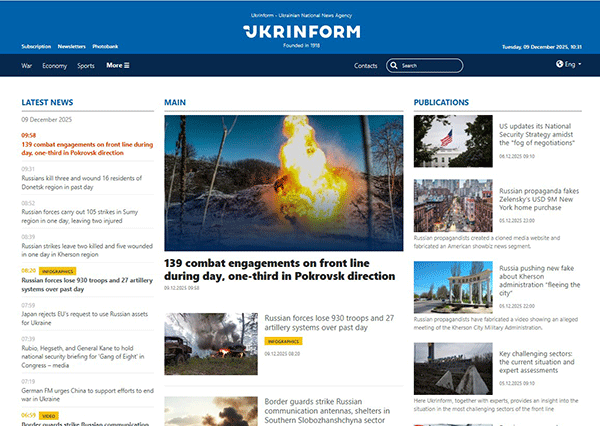Open the Kherson region two killed news
600x426 pixels.
coord(87,250)
